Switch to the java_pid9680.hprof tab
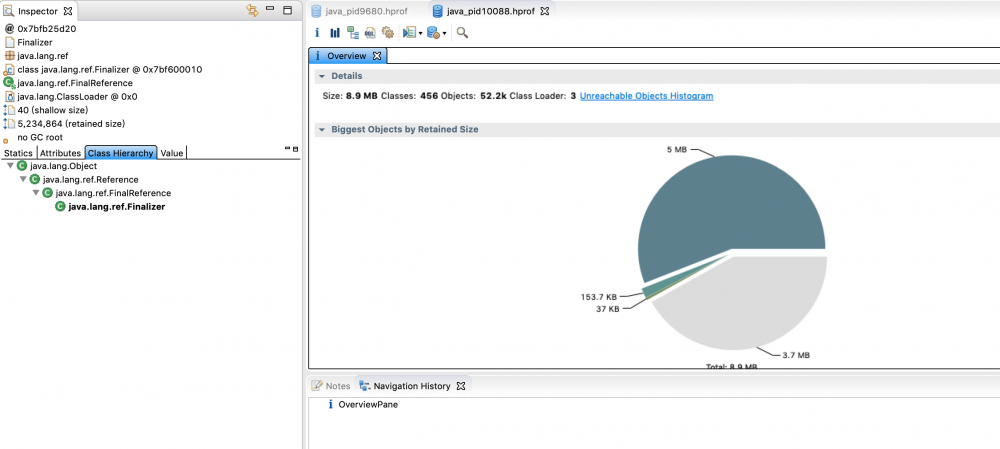Image resolution: width=1000 pixels, height=449 pixels. point(365,11)
